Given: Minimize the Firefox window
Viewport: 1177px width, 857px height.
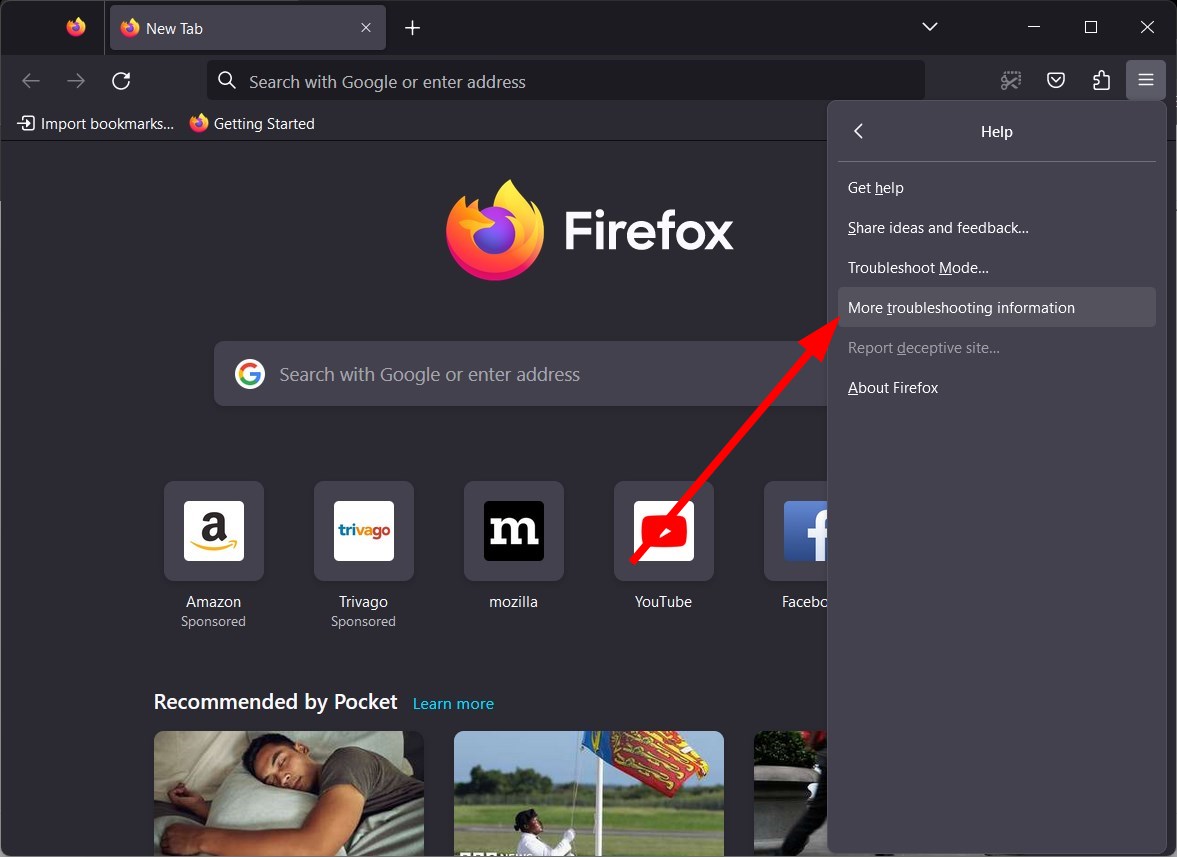Looking at the screenshot, I should click(x=1034, y=27).
